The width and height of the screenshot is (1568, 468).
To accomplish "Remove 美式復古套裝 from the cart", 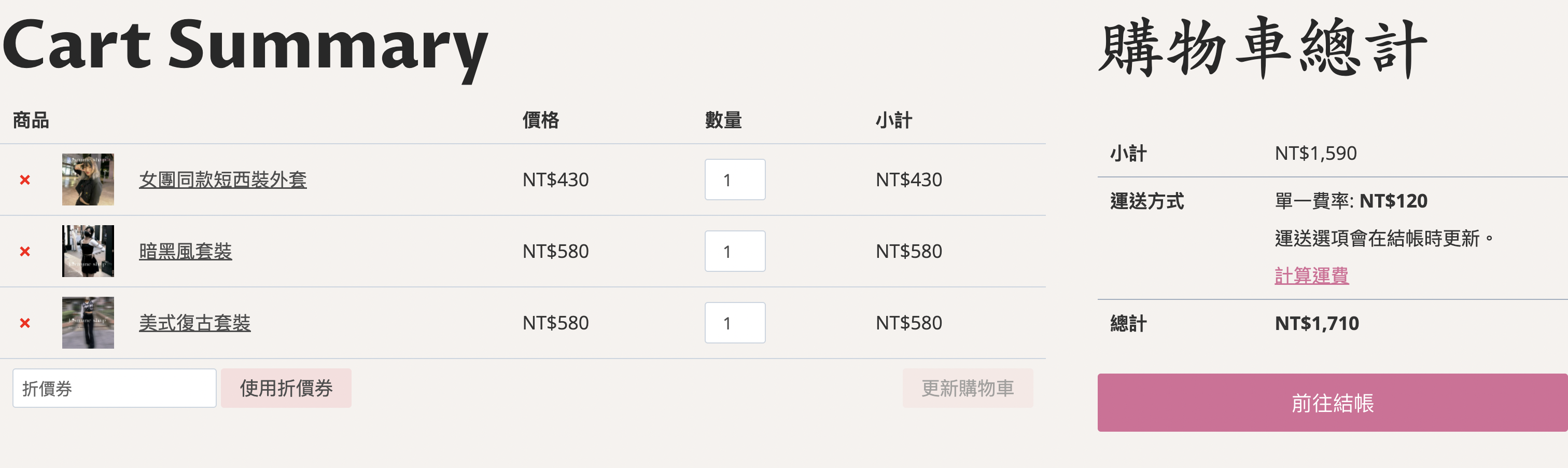I will [25, 323].
